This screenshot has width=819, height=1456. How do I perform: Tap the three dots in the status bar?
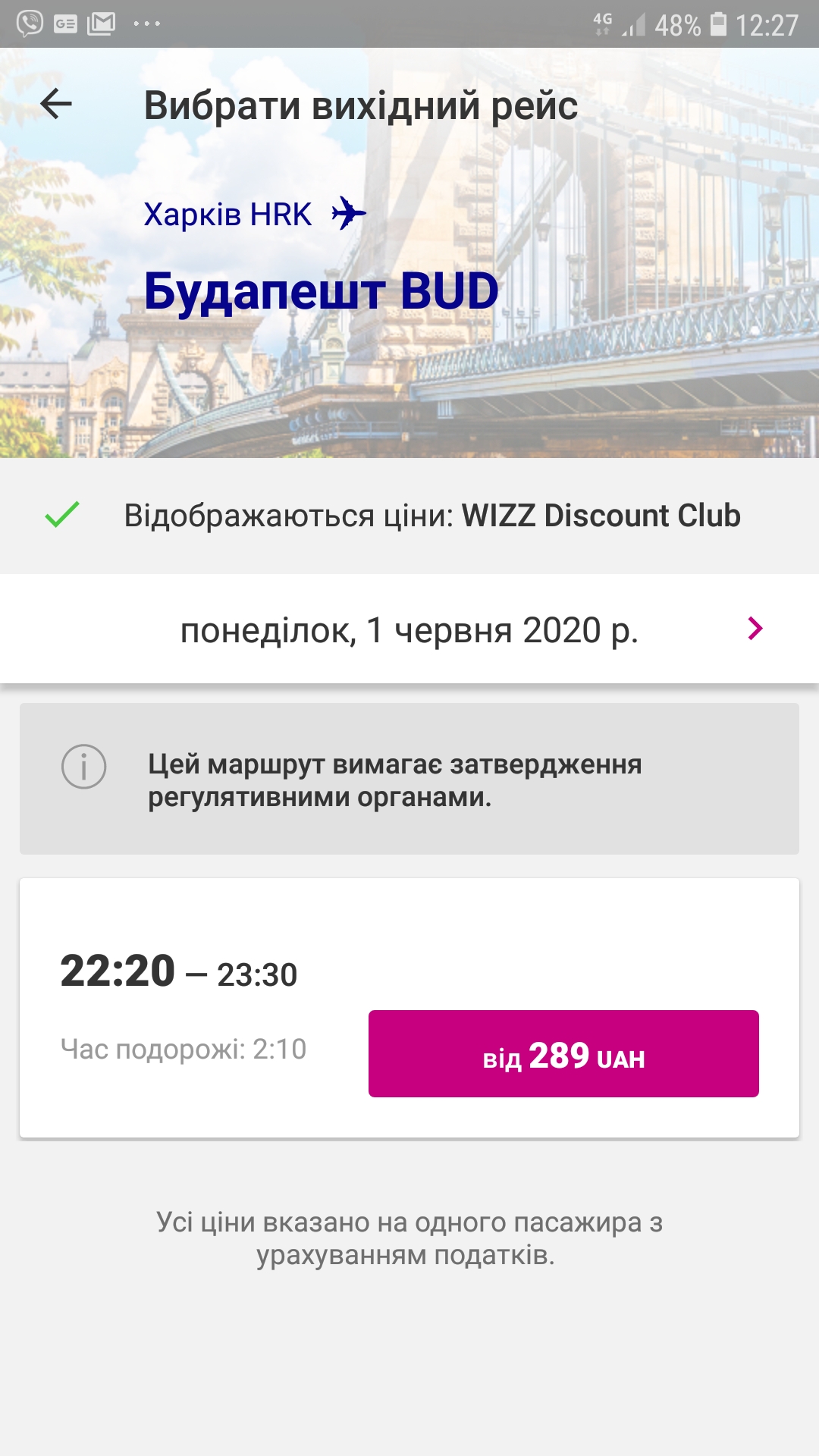point(146,24)
